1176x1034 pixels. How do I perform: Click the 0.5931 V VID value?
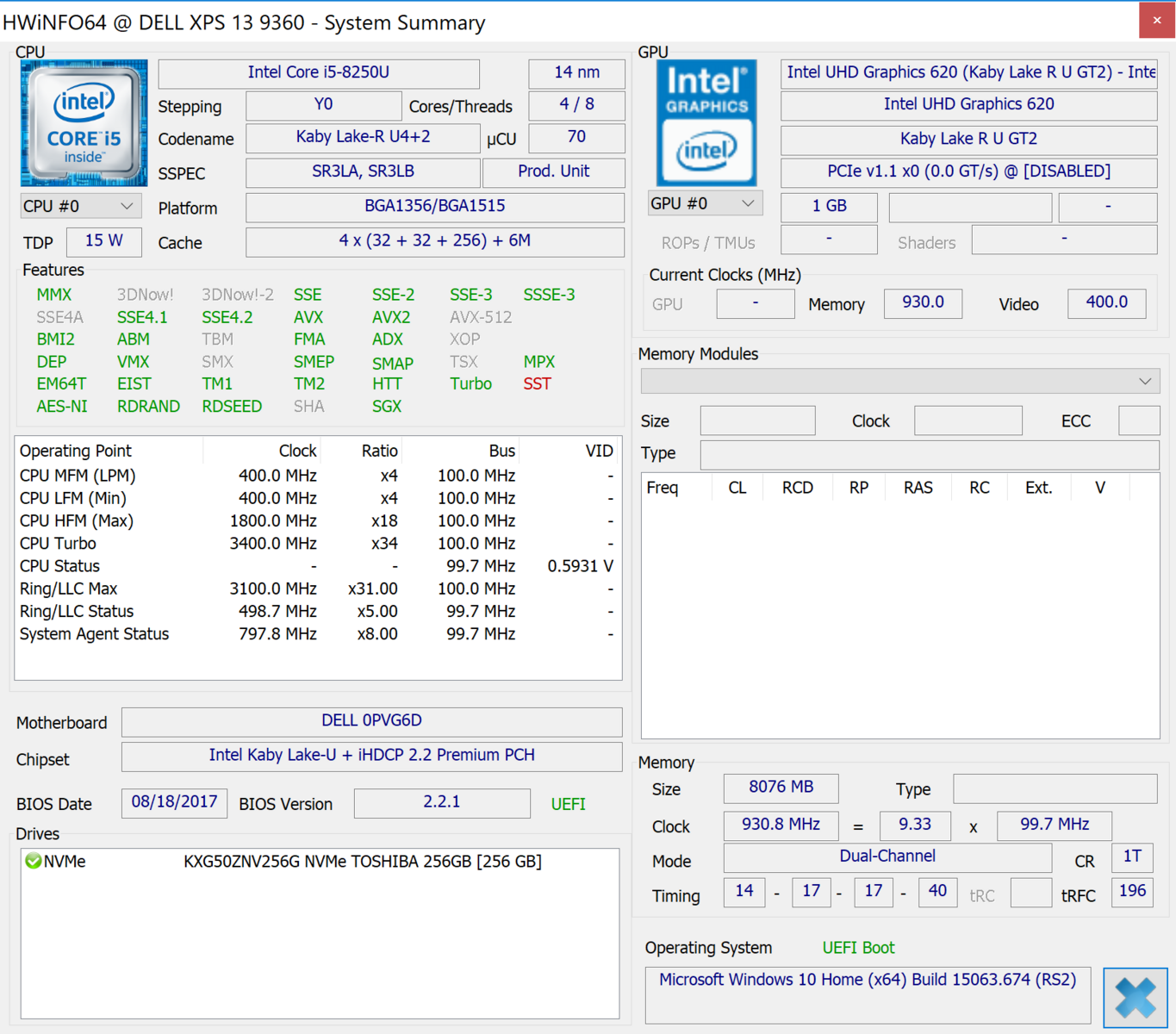click(x=581, y=566)
